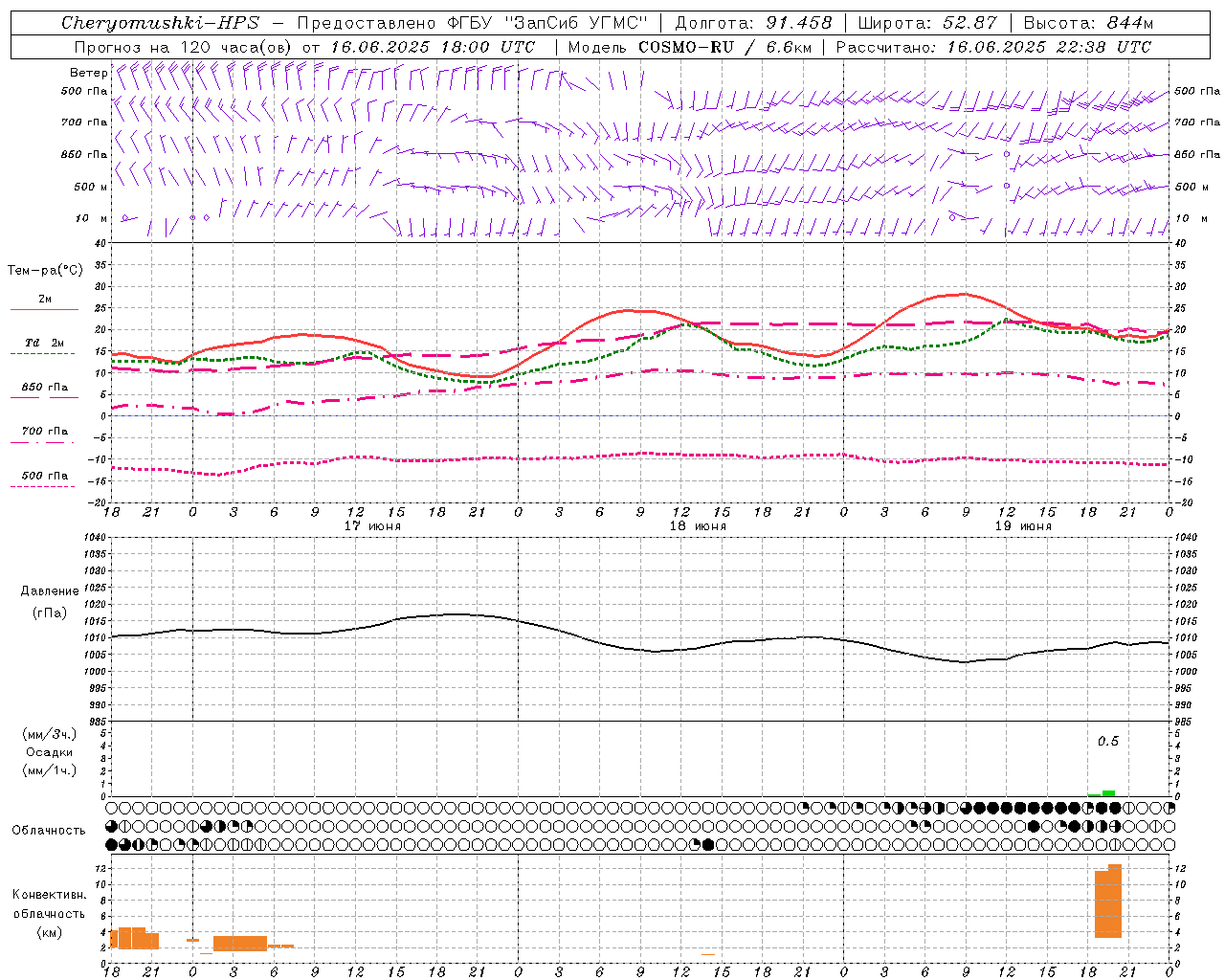Click the Облачность cloud cover label

pos(49,830)
